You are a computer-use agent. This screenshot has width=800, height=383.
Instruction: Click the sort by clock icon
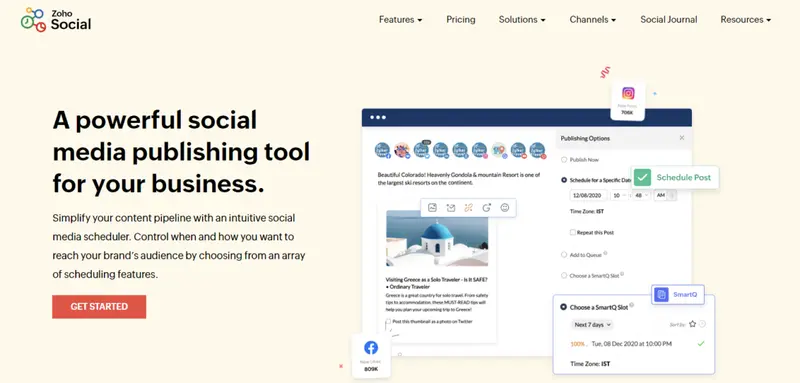pos(702,324)
